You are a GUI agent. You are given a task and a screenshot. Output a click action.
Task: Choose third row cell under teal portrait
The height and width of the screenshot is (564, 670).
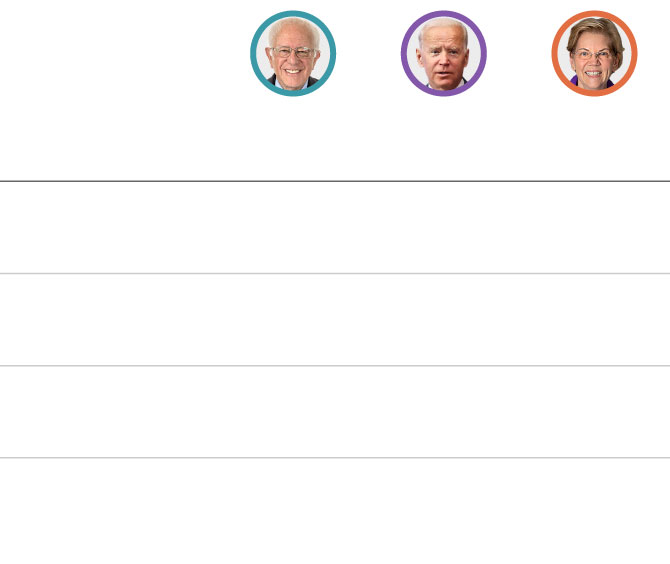coord(293,412)
